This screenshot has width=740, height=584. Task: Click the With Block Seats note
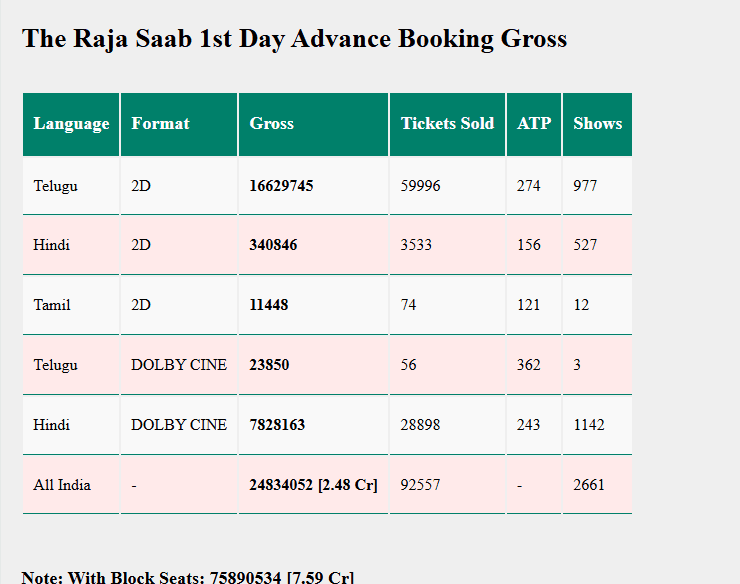(x=188, y=577)
